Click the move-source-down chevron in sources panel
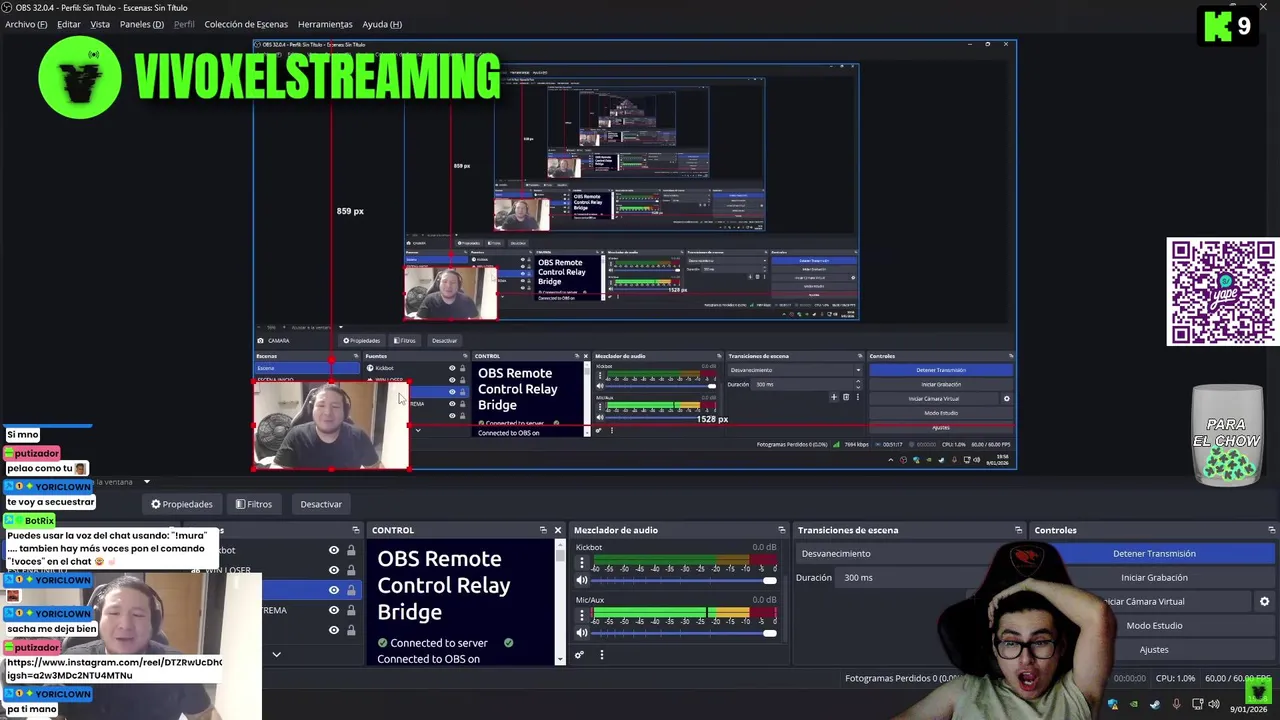Screen dimensions: 1280x720 (276, 654)
